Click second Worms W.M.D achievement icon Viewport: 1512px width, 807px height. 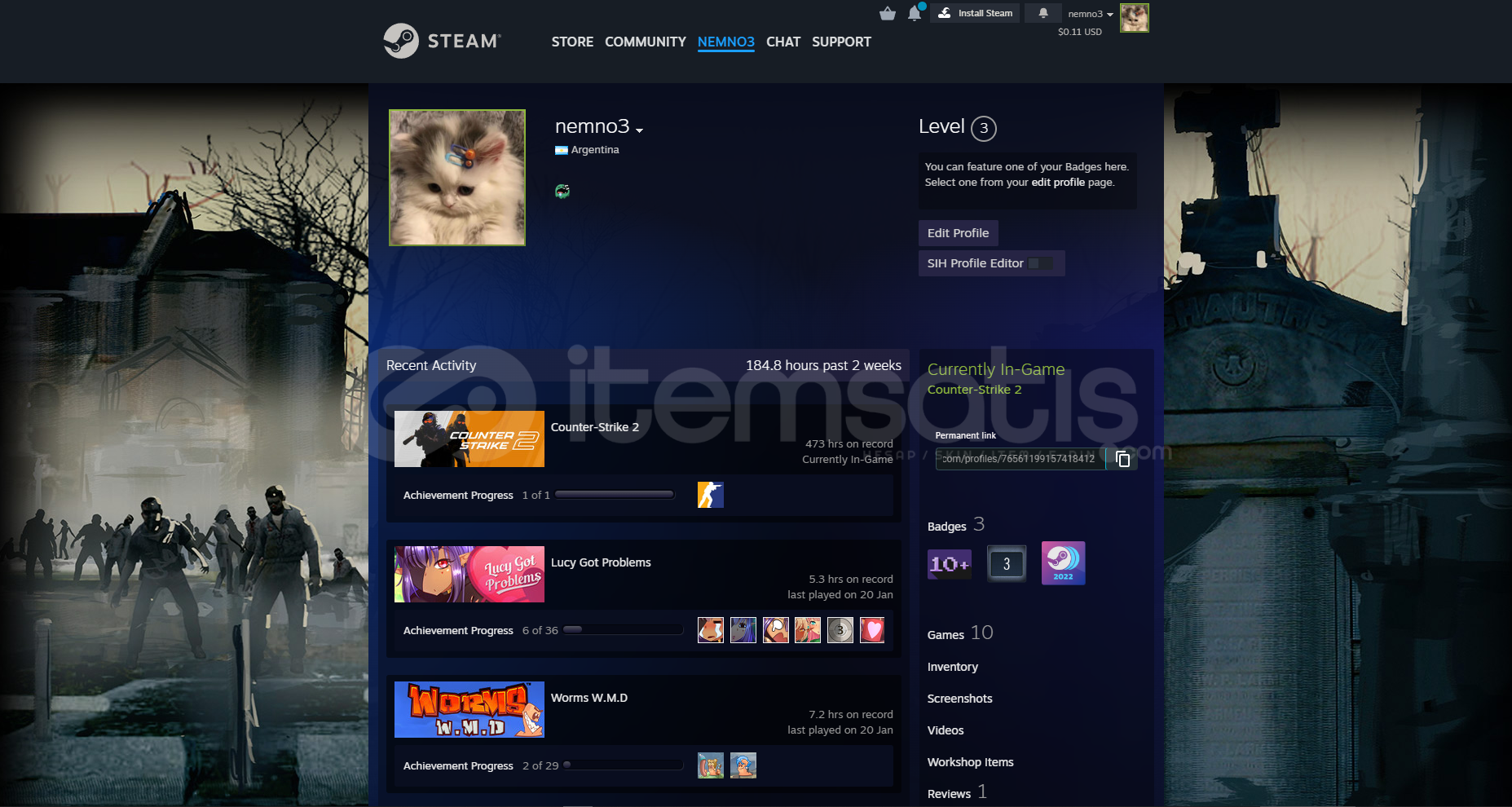743,765
